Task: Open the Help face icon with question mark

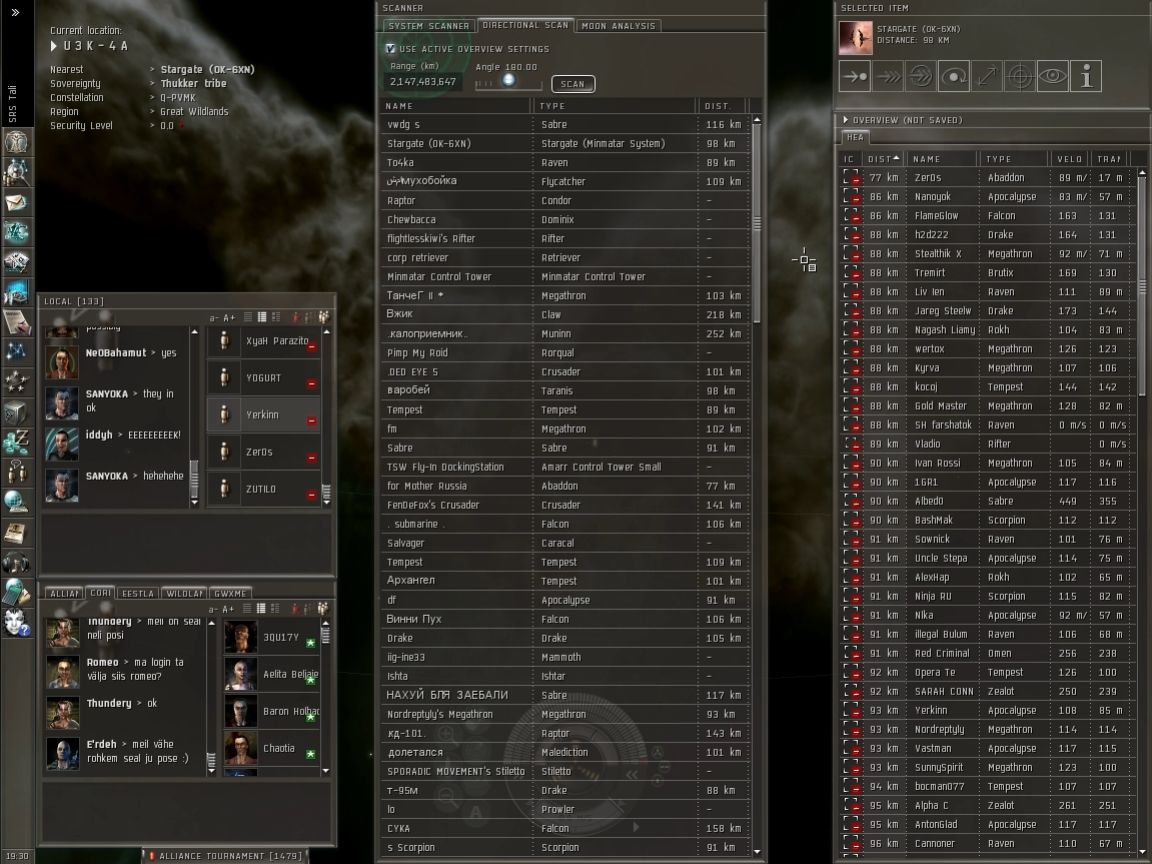Action: pyautogui.click(x=16, y=622)
